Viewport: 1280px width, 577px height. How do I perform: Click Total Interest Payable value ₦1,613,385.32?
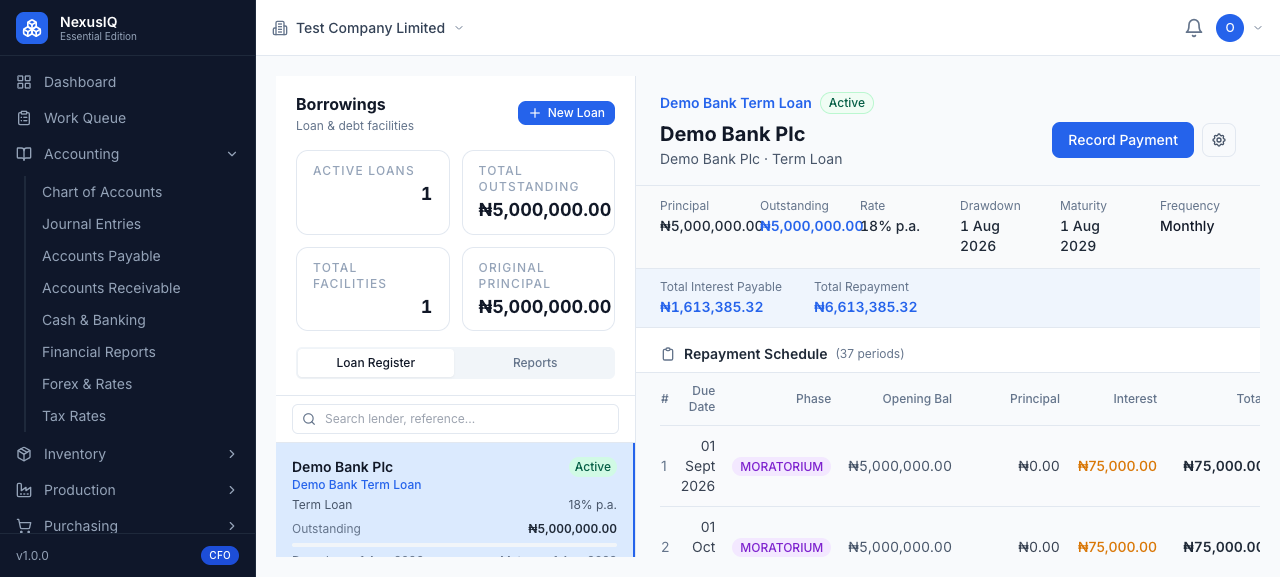tap(711, 307)
